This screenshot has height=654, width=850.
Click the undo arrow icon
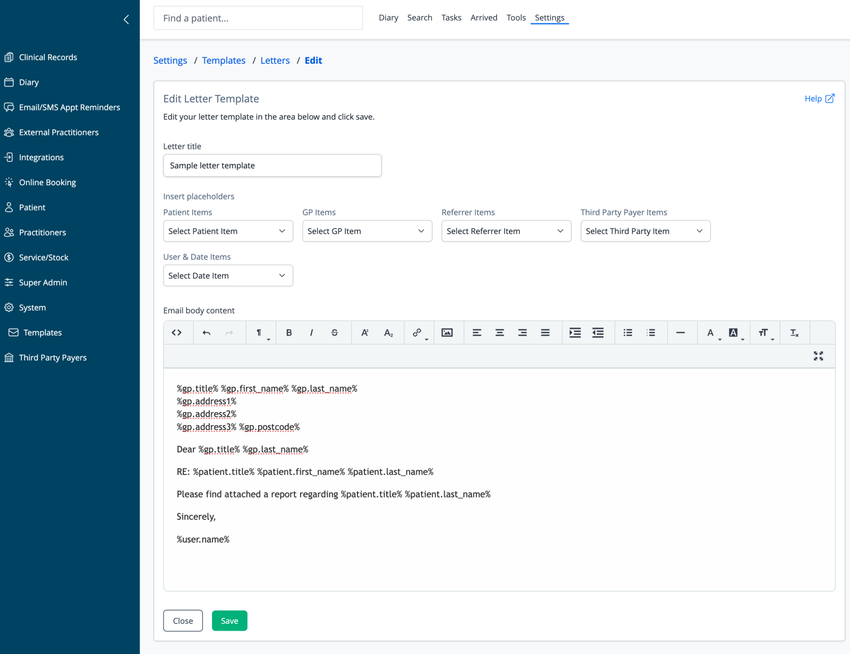[206, 332]
